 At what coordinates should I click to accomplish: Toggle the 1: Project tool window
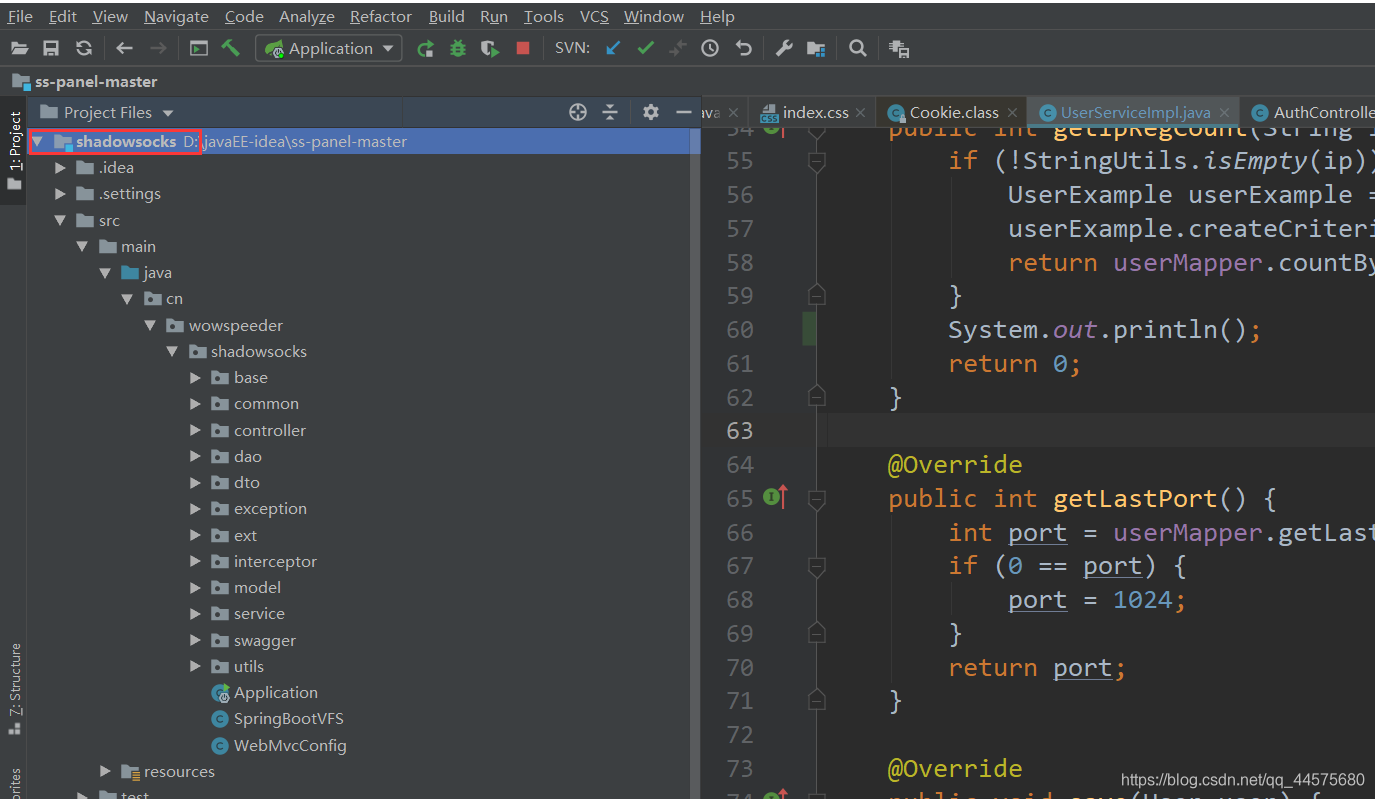14,150
